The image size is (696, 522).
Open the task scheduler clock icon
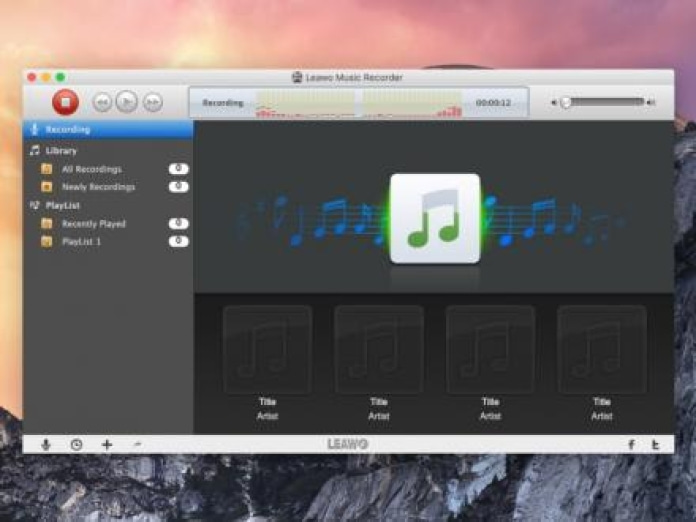(76, 444)
